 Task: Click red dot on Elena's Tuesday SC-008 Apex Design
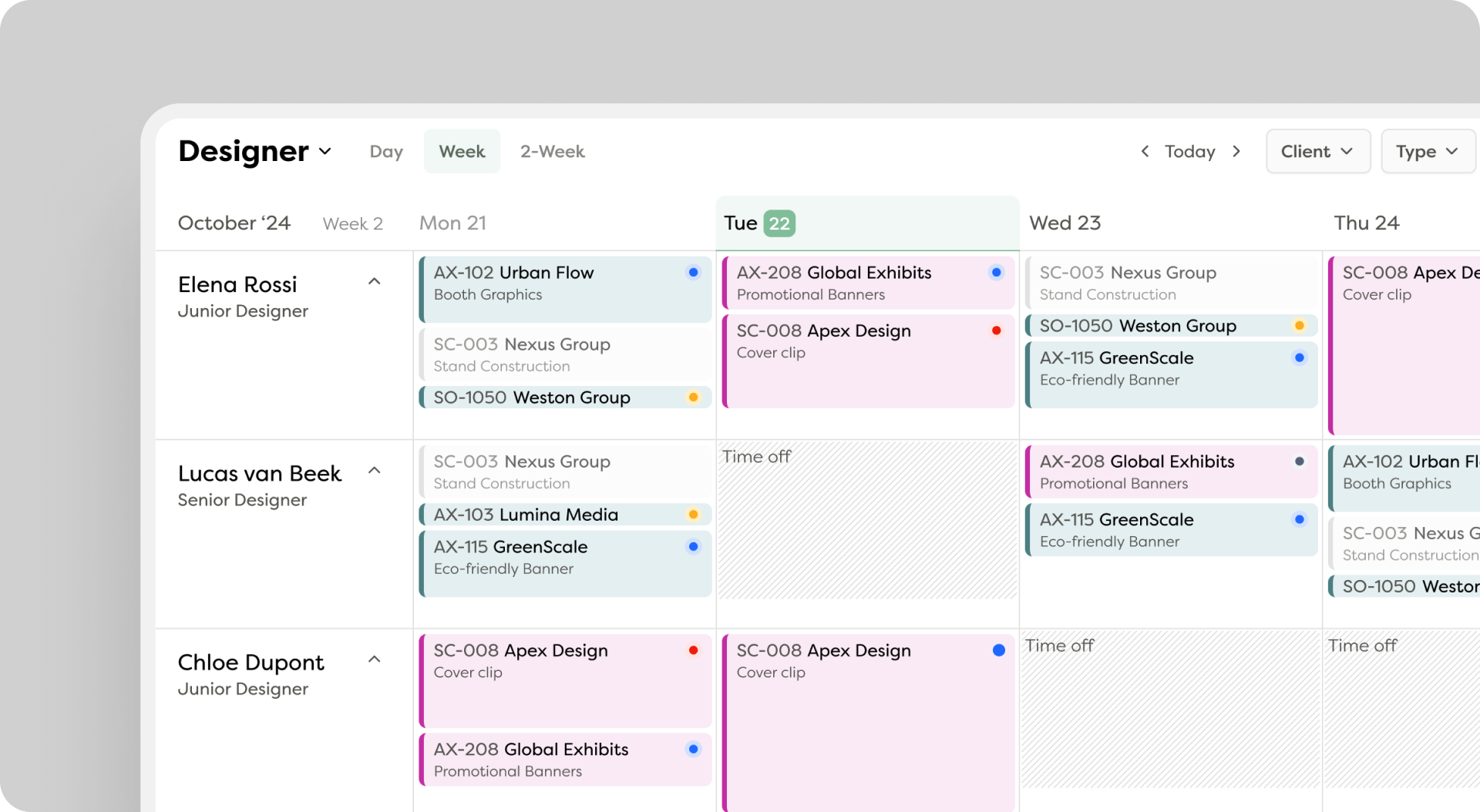click(x=997, y=331)
